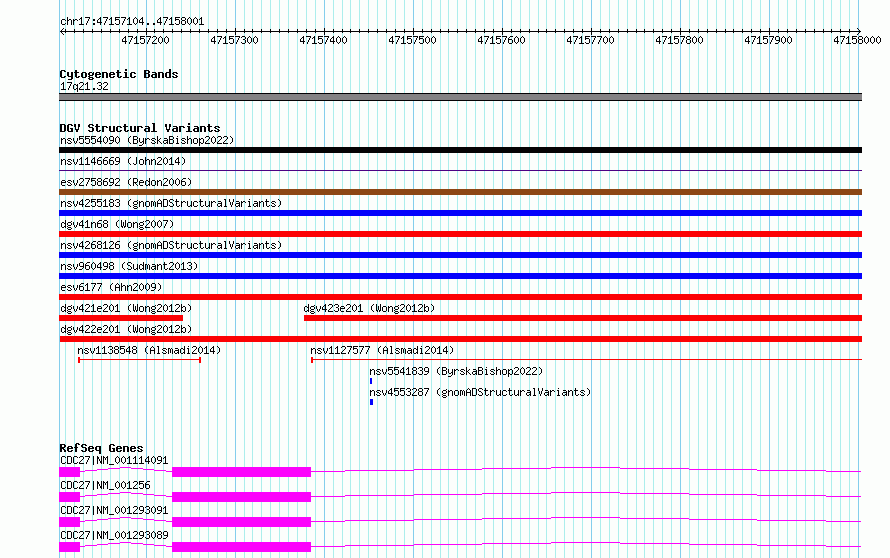Image resolution: width=890 pixels, height=558 pixels.
Task: Open the esv6177 (Ahn2009) label
Action: coord(111,287)
